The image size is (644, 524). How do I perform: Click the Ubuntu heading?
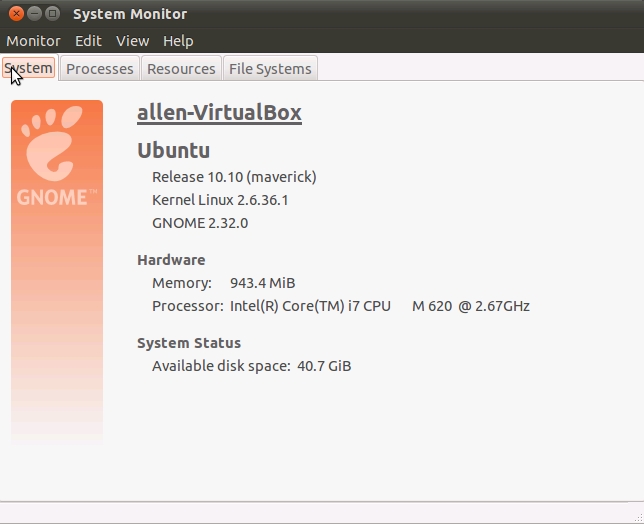(173, 150)
